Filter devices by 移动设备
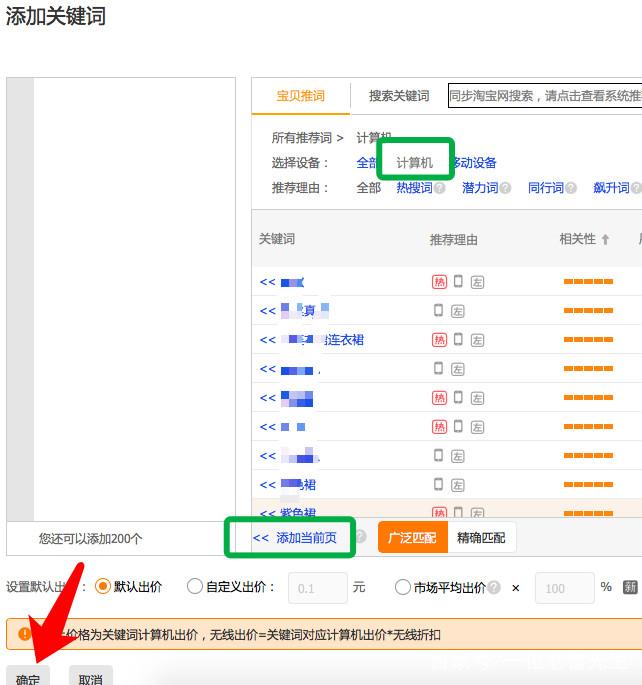 coord(474,163)
